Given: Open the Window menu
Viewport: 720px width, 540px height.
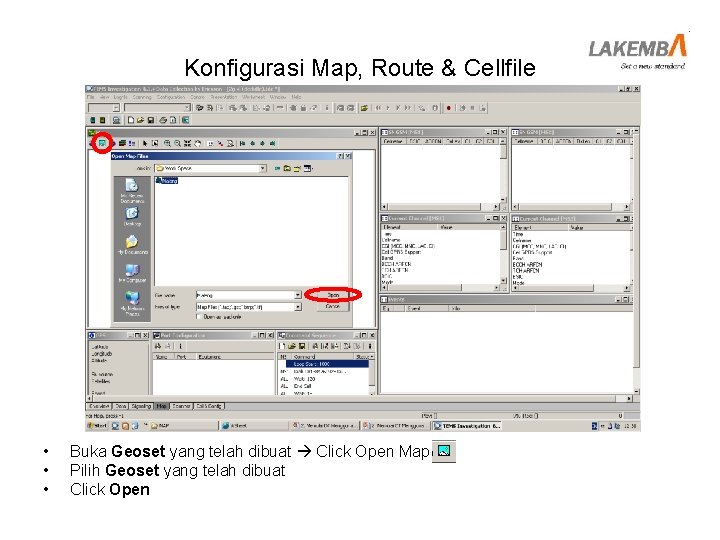Looking at the screenshot, I should [277, 97].
